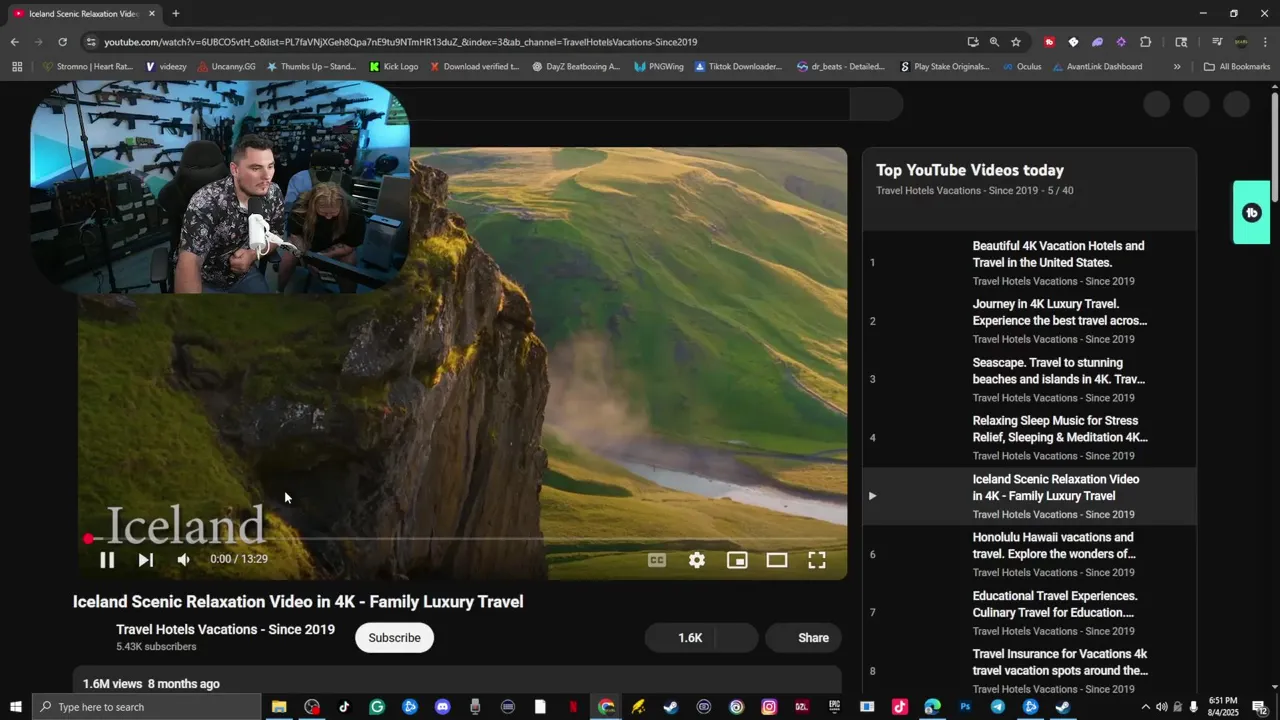
Task: Choose 'Honolulu Hawaii vacations and travel' video
Action: click(x=1029, y=554)
